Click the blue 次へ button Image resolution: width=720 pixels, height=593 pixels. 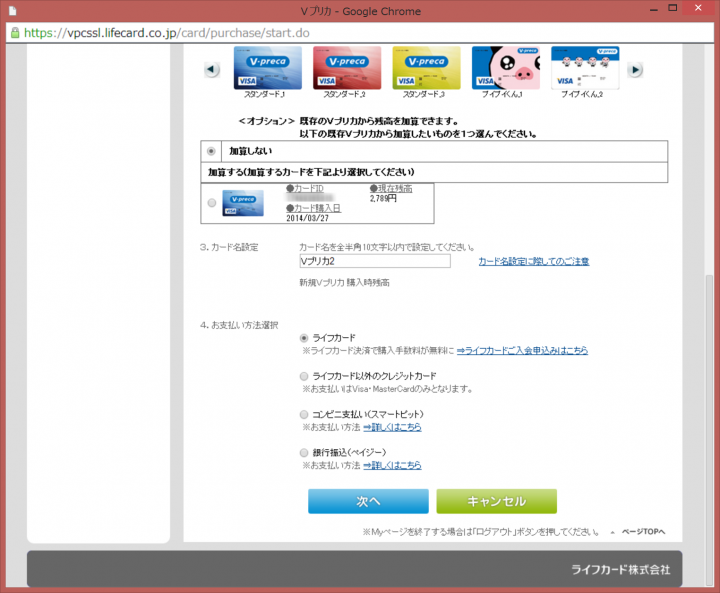[x=368, y=501]
